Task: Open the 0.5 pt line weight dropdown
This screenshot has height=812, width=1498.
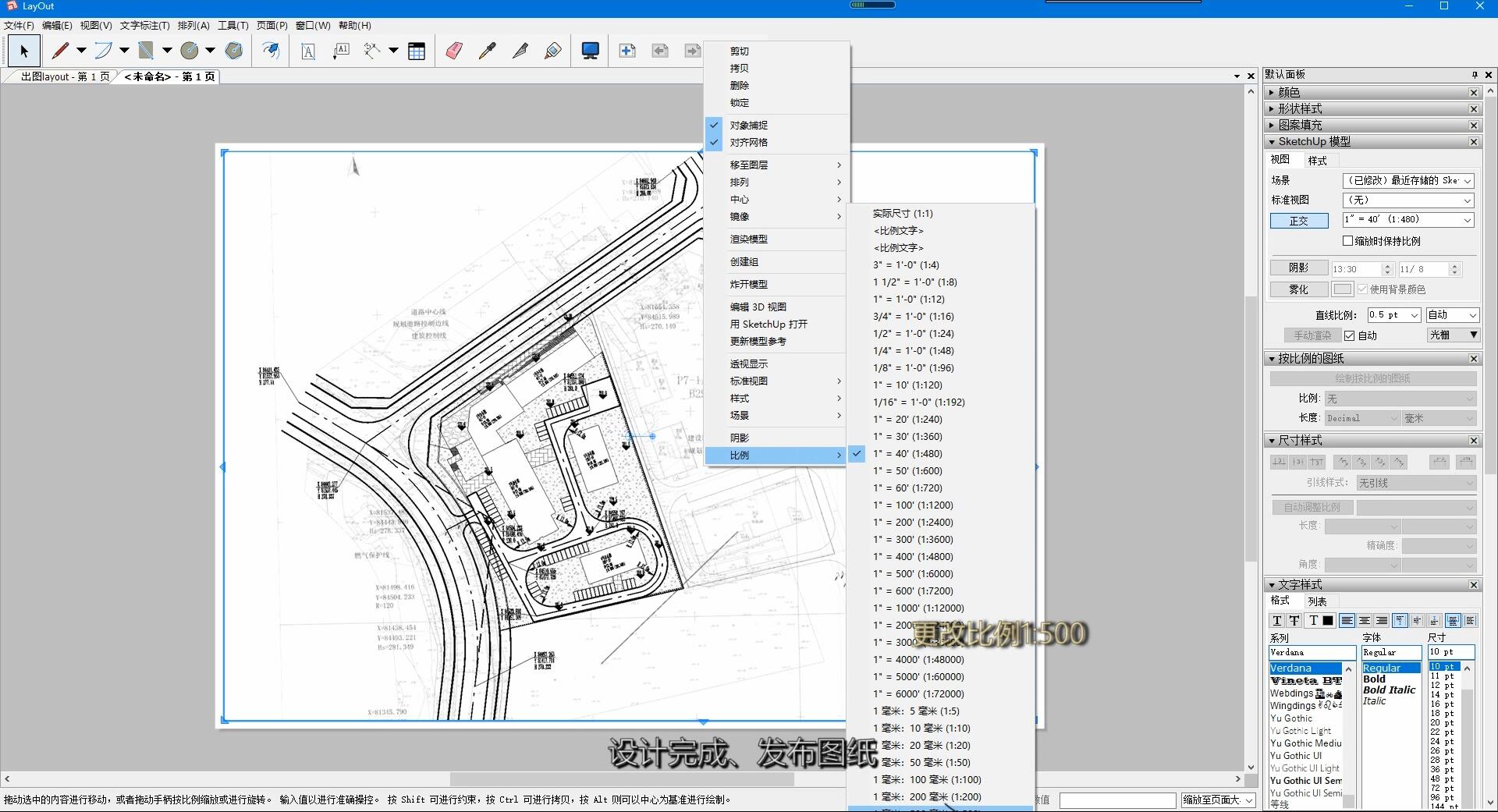Action: coord(1394,315)
